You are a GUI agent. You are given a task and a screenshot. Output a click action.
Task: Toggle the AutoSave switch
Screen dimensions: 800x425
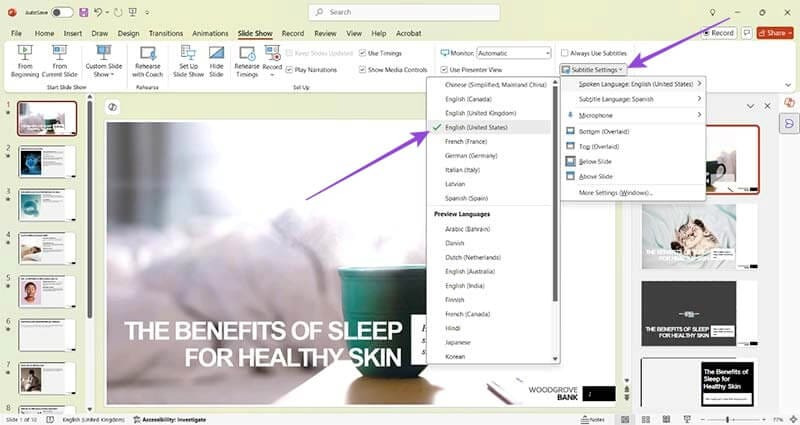pyautogui.click(x=62, y=13)
